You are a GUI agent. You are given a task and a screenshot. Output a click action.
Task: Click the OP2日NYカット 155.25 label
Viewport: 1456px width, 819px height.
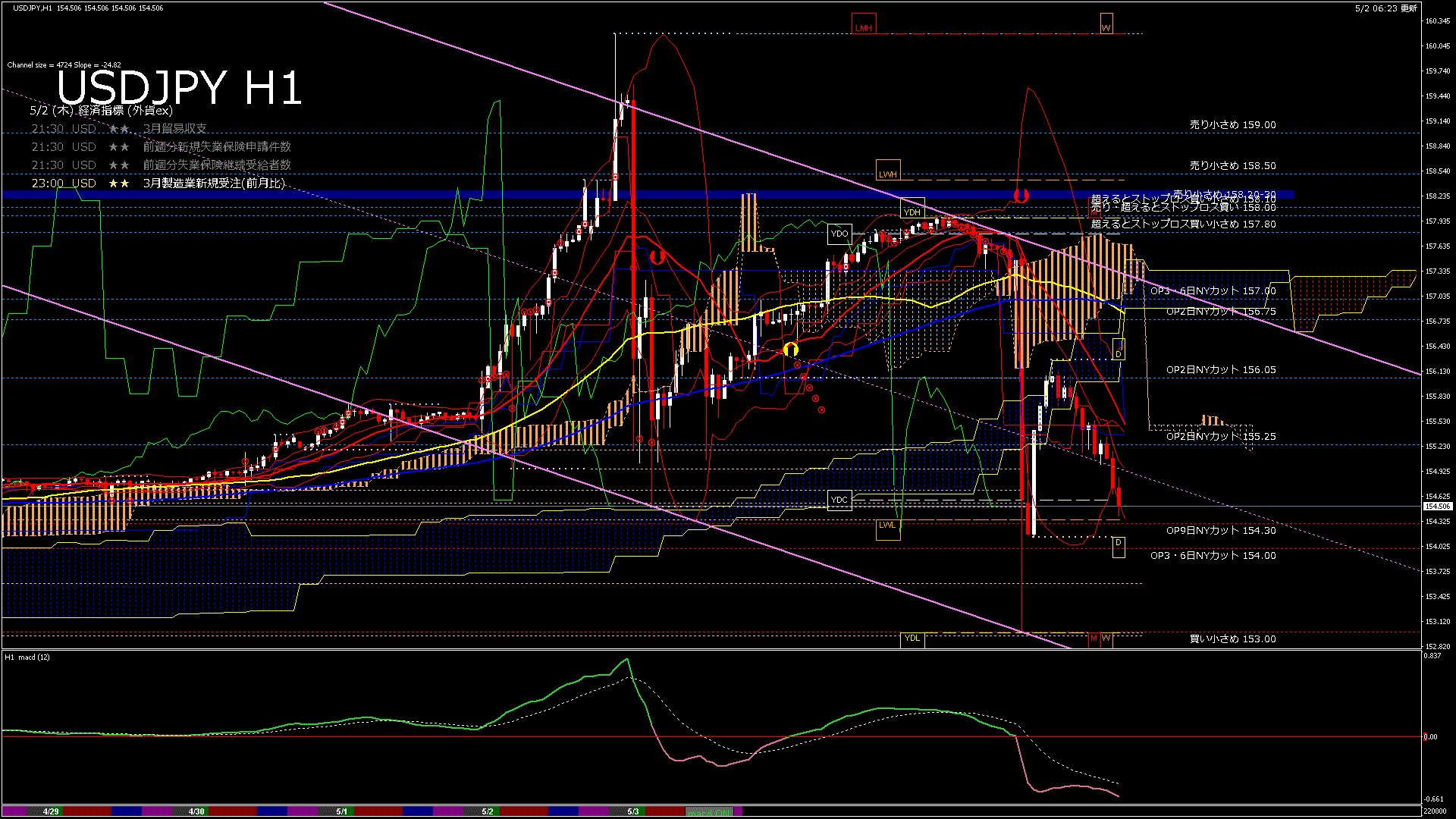[x=1222, y=437]
